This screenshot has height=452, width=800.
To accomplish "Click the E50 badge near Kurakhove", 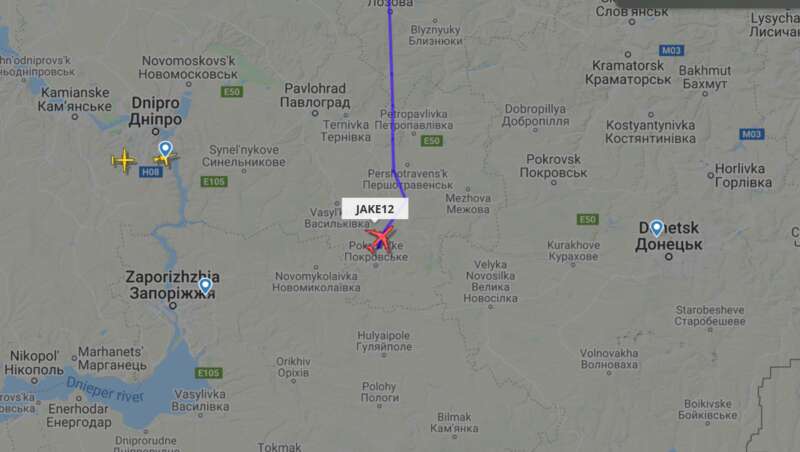I will pyautogui.click(x=587, y=219).
